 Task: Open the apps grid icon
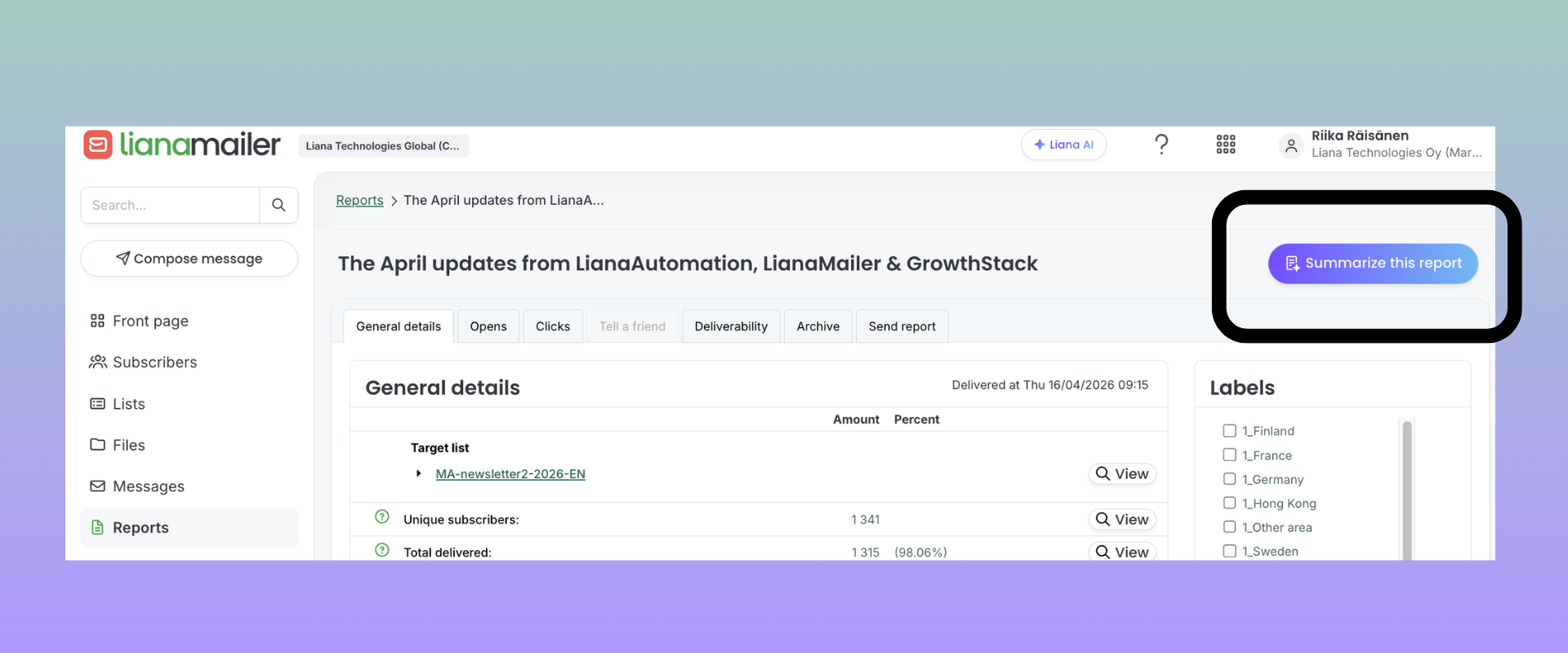click(1225, 144)
